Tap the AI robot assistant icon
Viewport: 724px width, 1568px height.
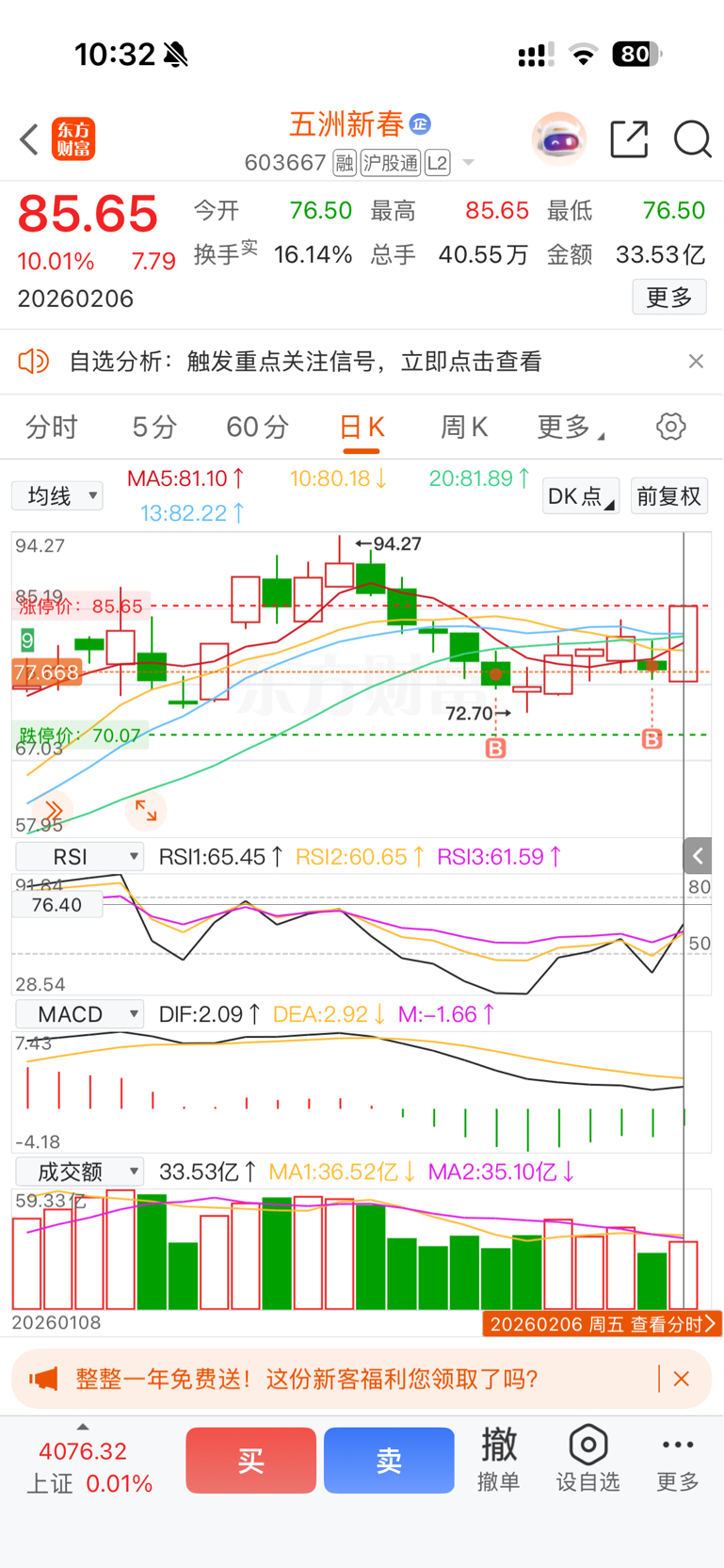559,139
